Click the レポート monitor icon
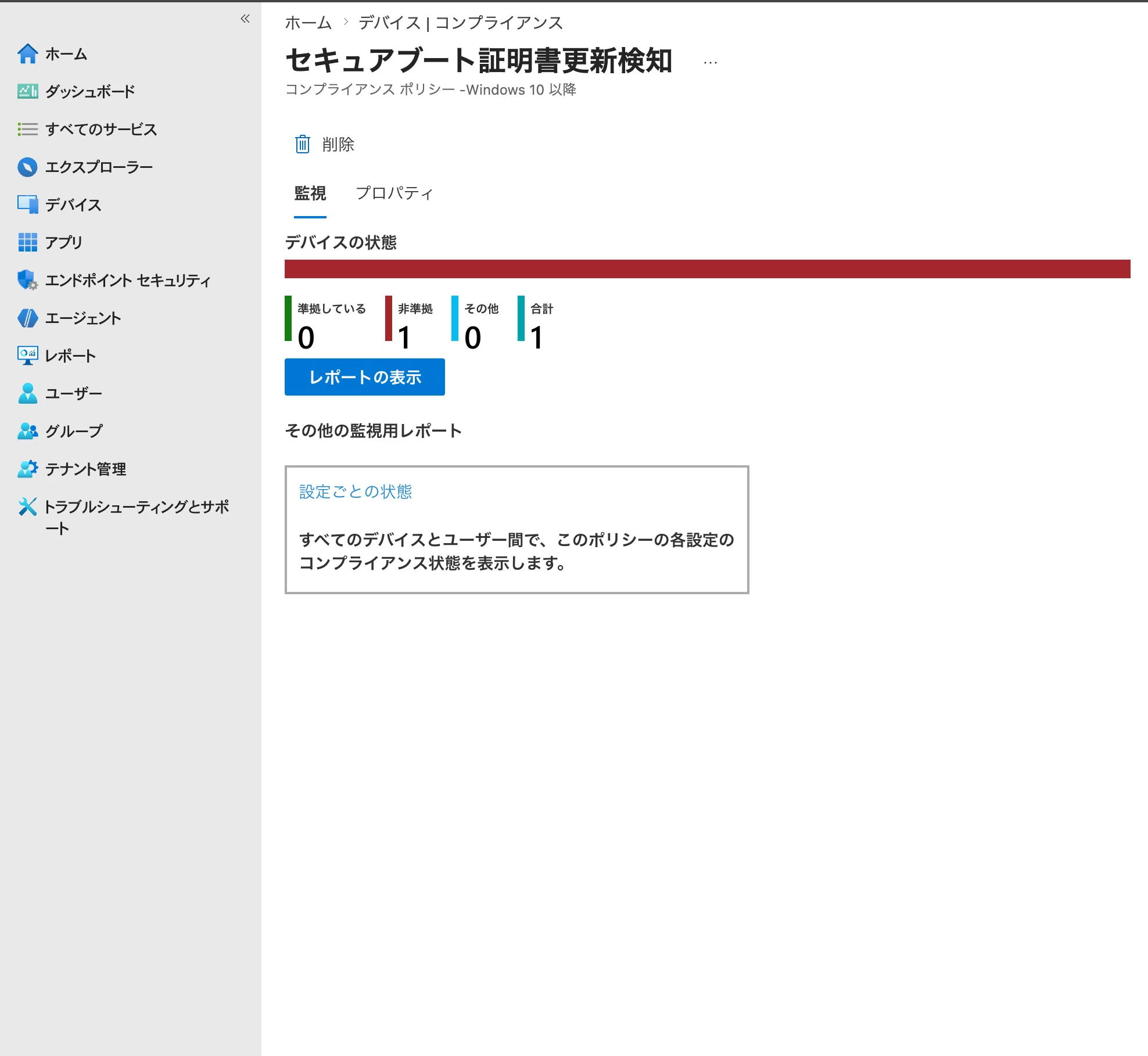 tap(27, 355)
